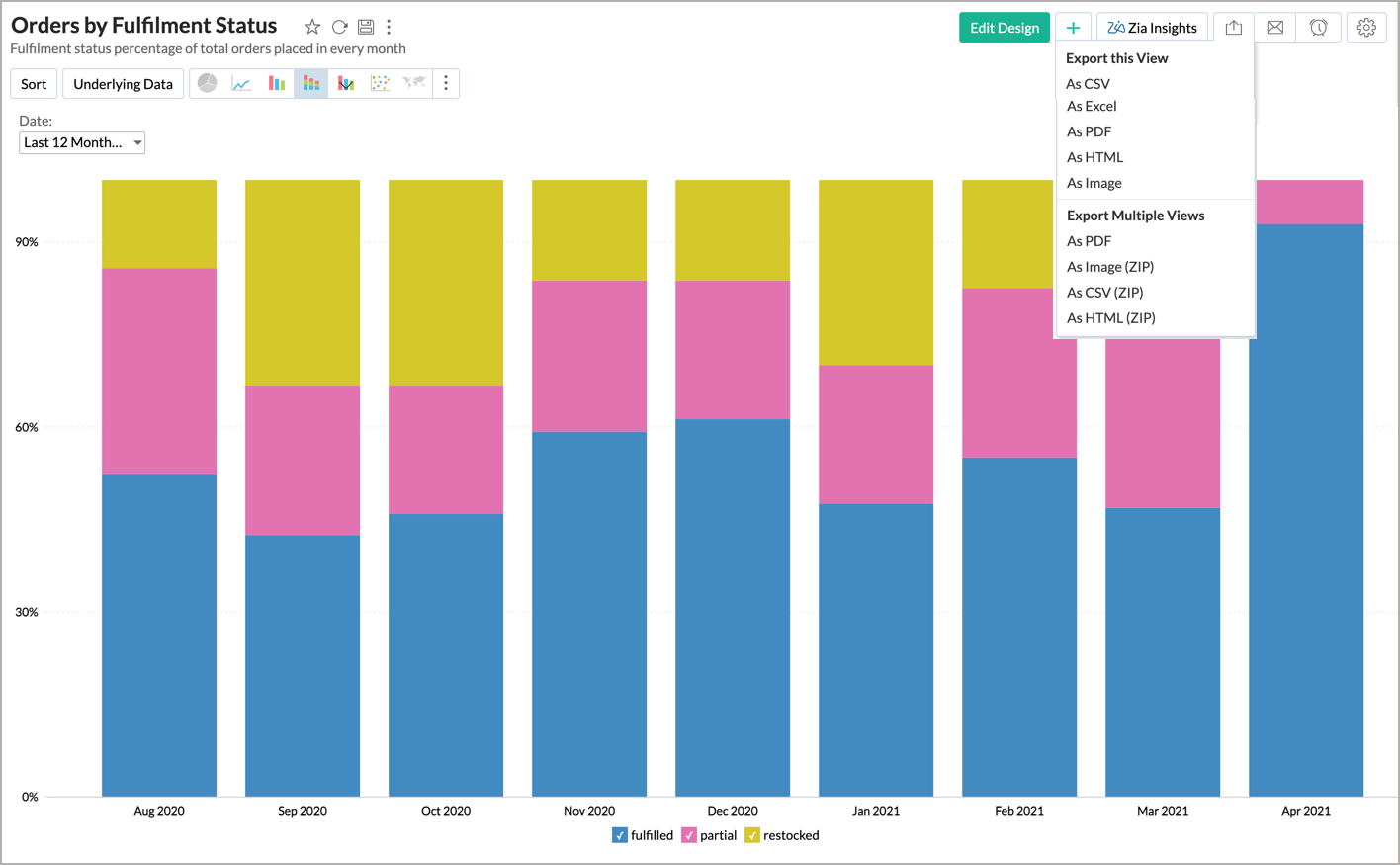Expand more chart types three-dot menu
This screenshot has height=865, width=1400.
446,84
